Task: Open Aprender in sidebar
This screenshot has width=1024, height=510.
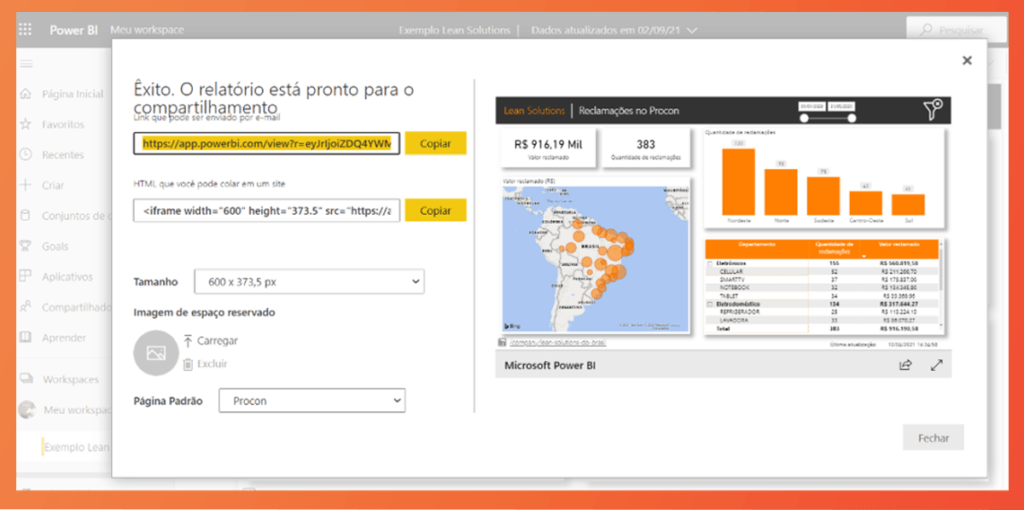Action: 64,338
